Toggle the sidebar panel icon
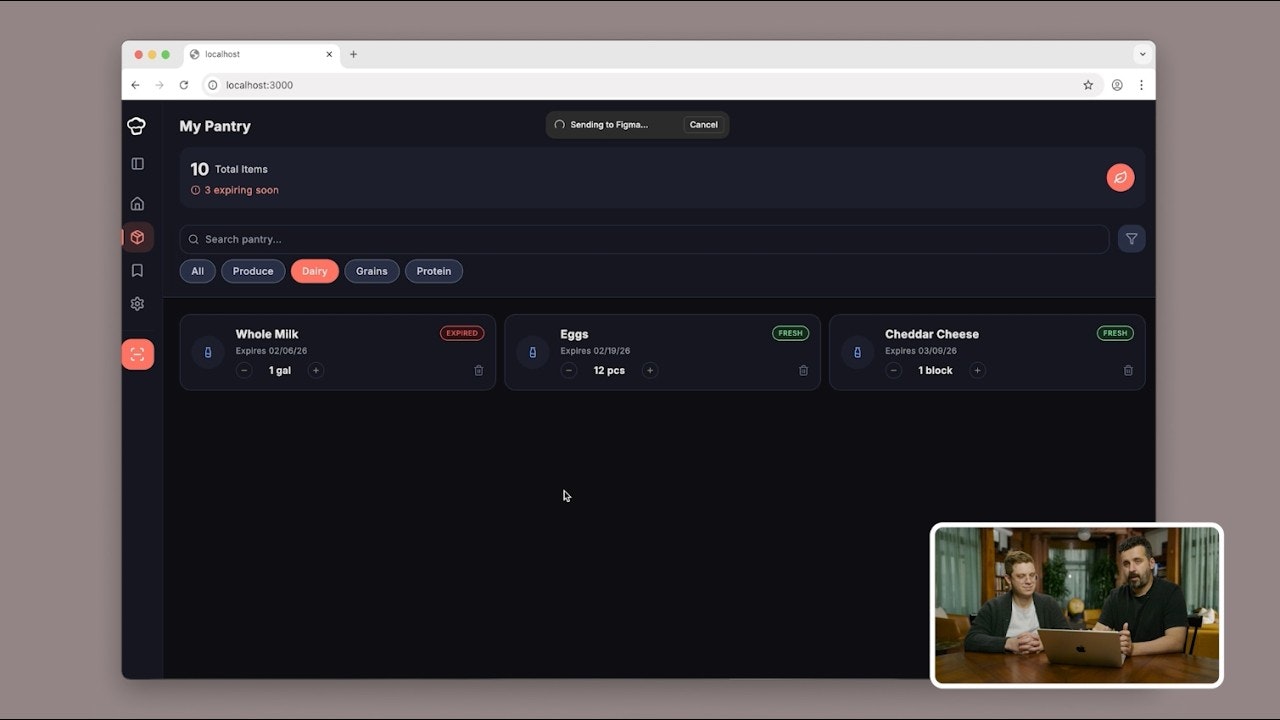Viewport: 1280px width, 720px height. tap(137, 164)
